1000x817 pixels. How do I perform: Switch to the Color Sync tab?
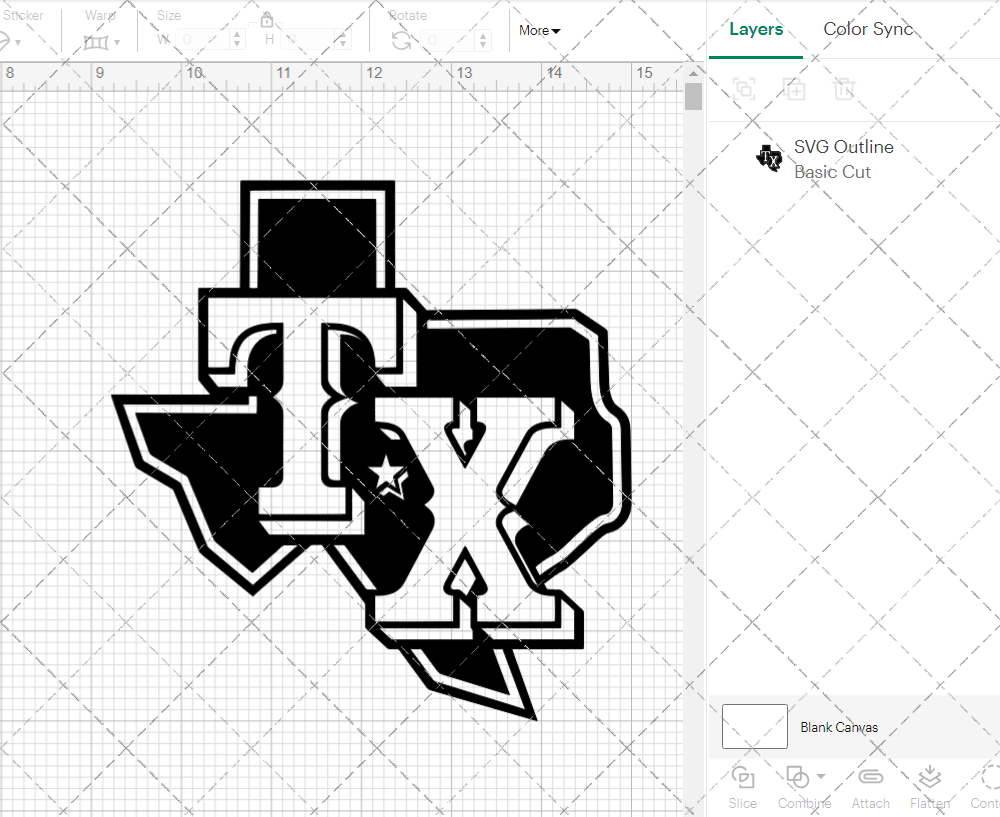pyautogui.click(x=868, y=29)
